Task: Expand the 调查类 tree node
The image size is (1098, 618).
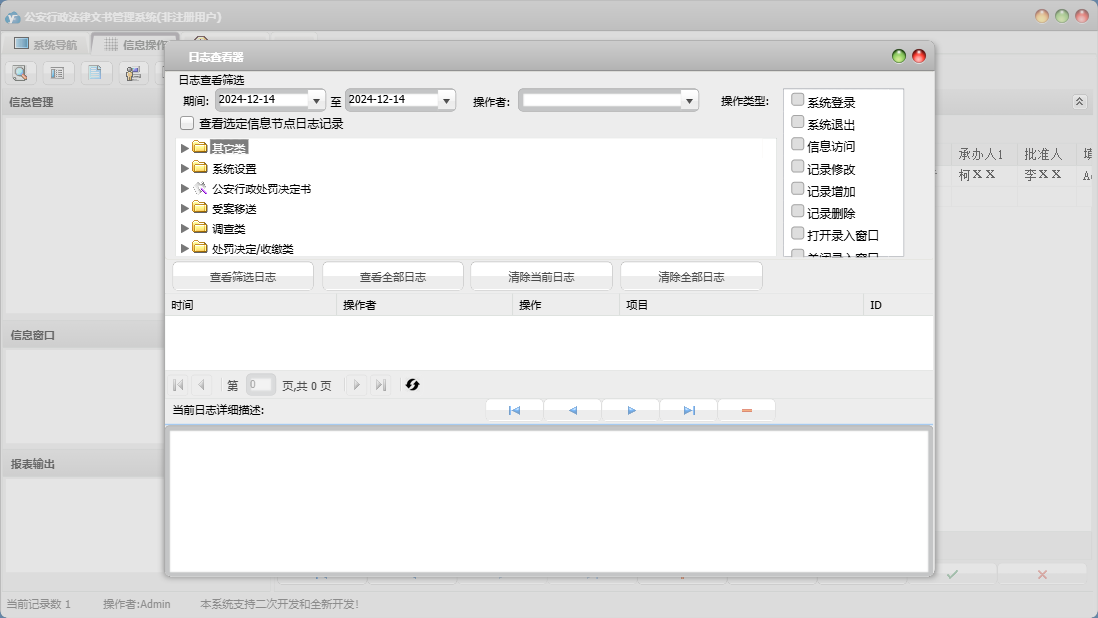Action: (x=185, y=228)
